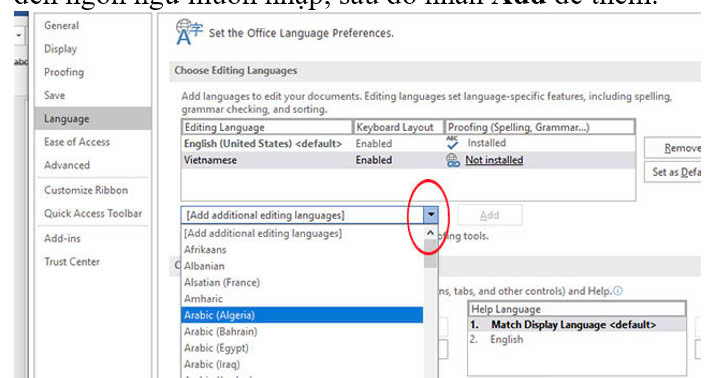Click the language list scroll-up arrow
Viewport: 721px width, 378px height.
(x=430, y=233)
